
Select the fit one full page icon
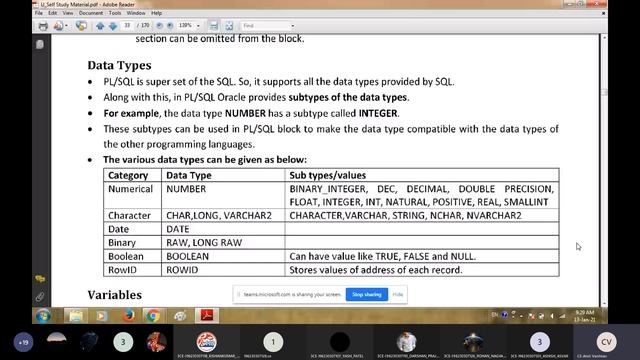tap(229, 26)
